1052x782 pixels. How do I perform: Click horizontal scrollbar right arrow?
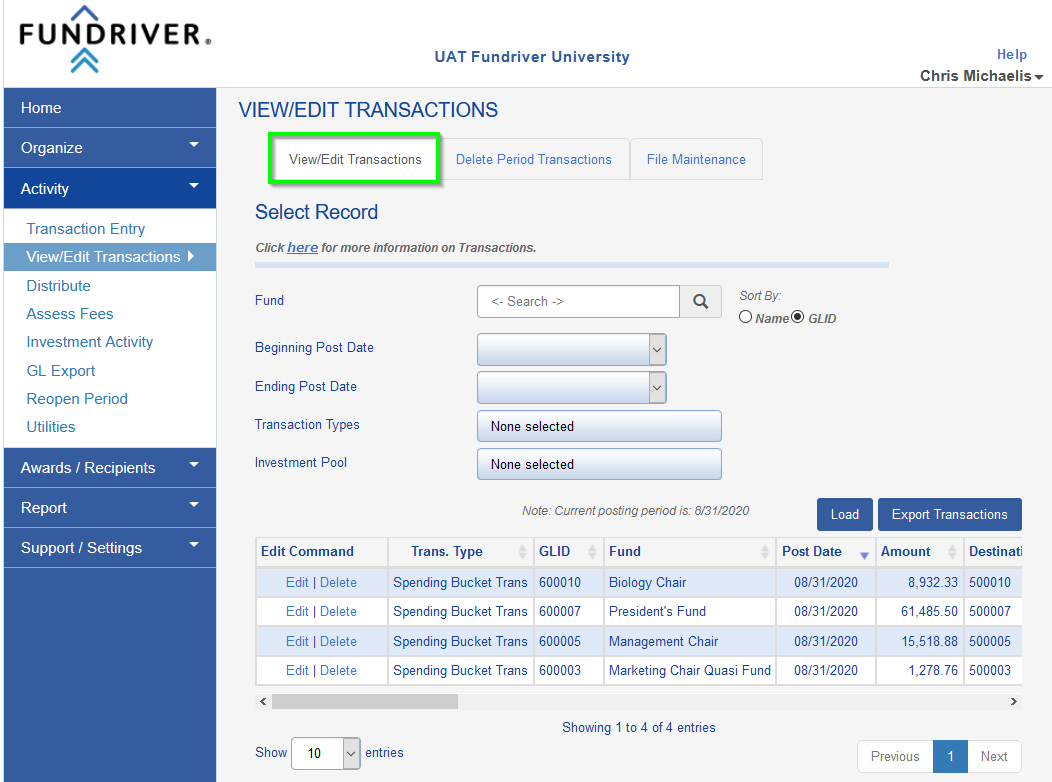1014,702
